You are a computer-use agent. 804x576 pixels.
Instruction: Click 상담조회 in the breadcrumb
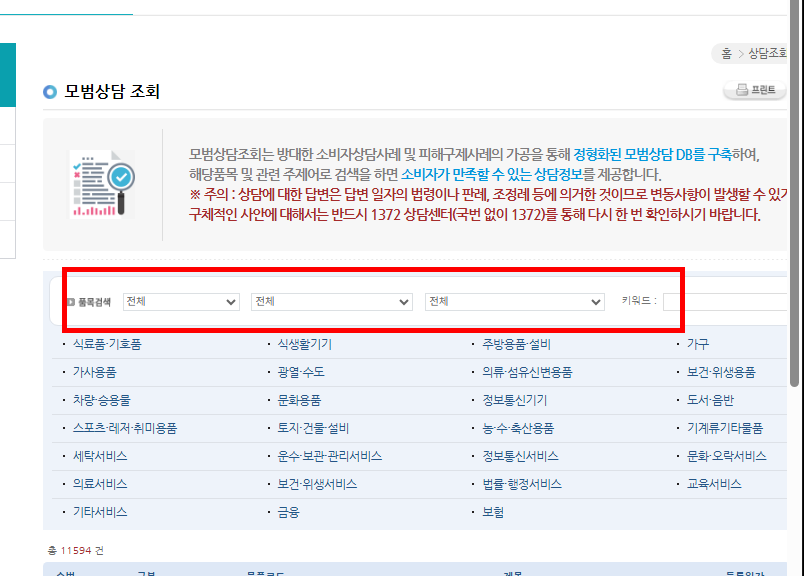click(x=770, y=53)
